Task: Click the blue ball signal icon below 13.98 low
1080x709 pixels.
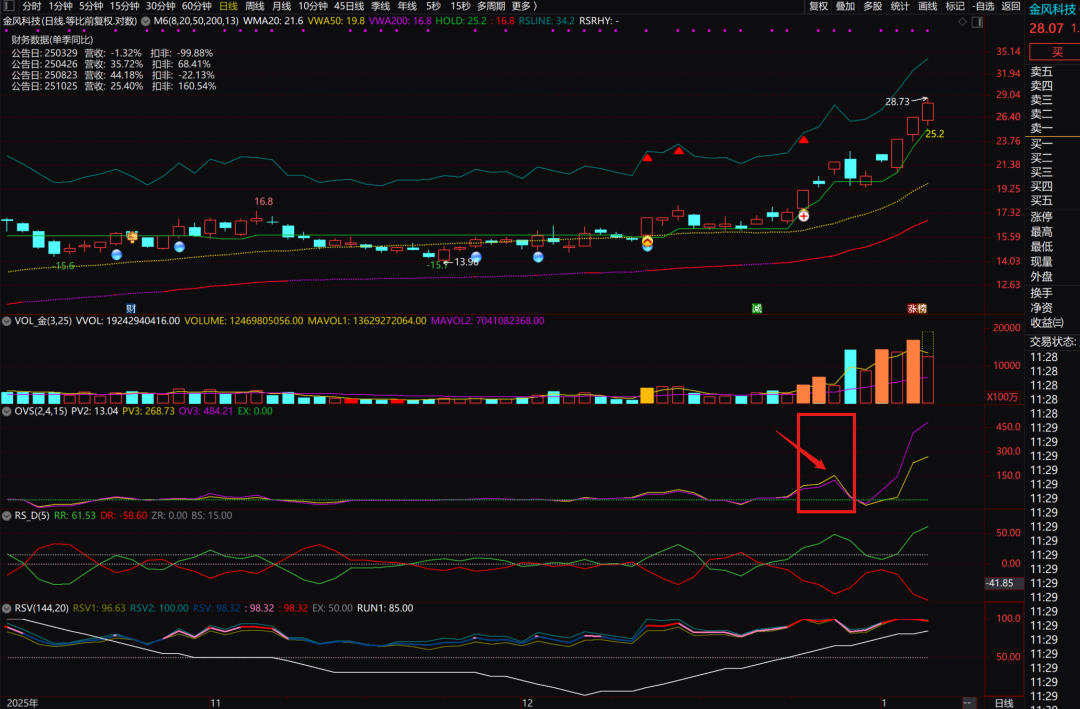Action: coord(475,257)
